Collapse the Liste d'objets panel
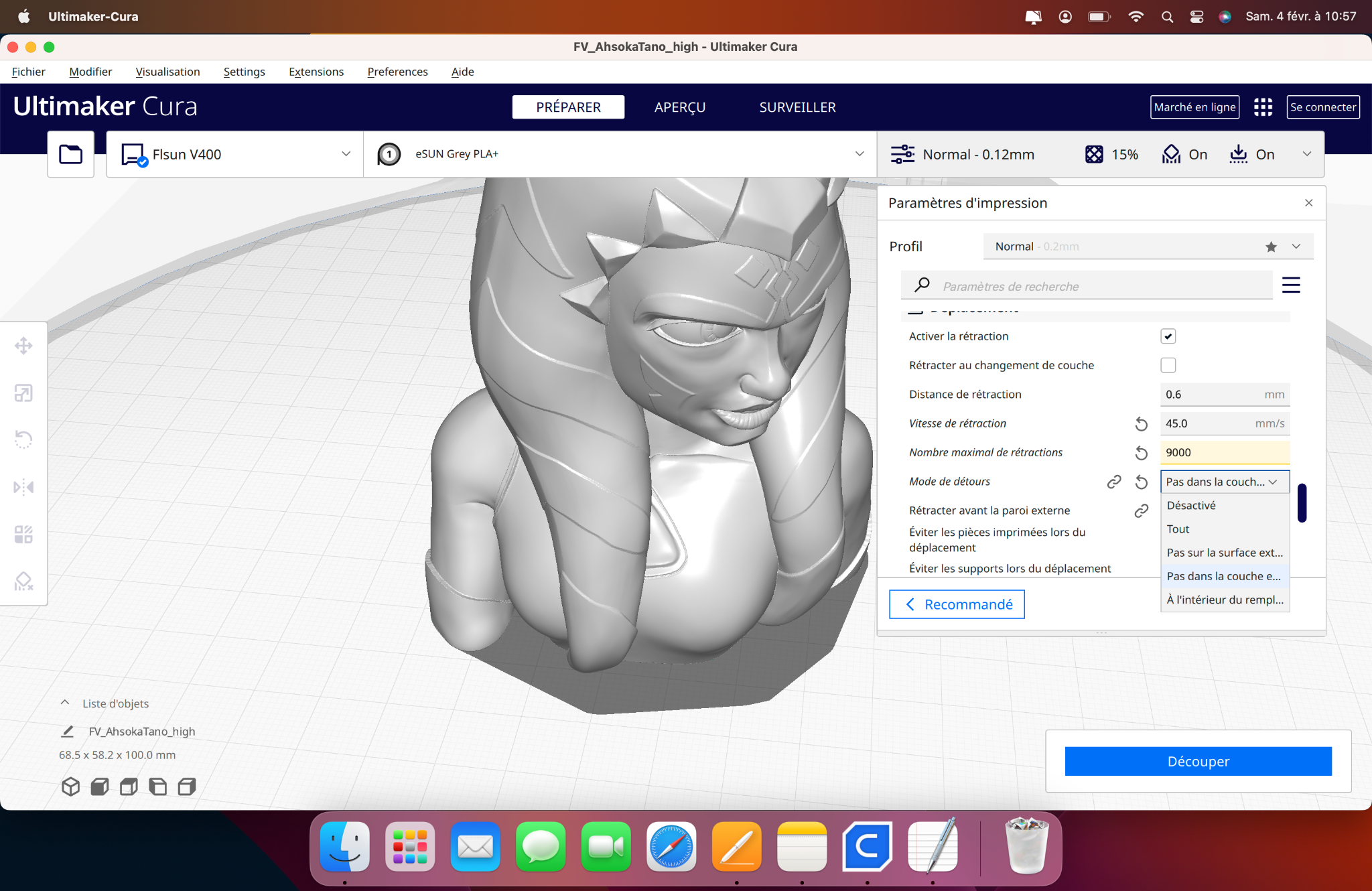The image size is (1372, 891). pos(65,703)
